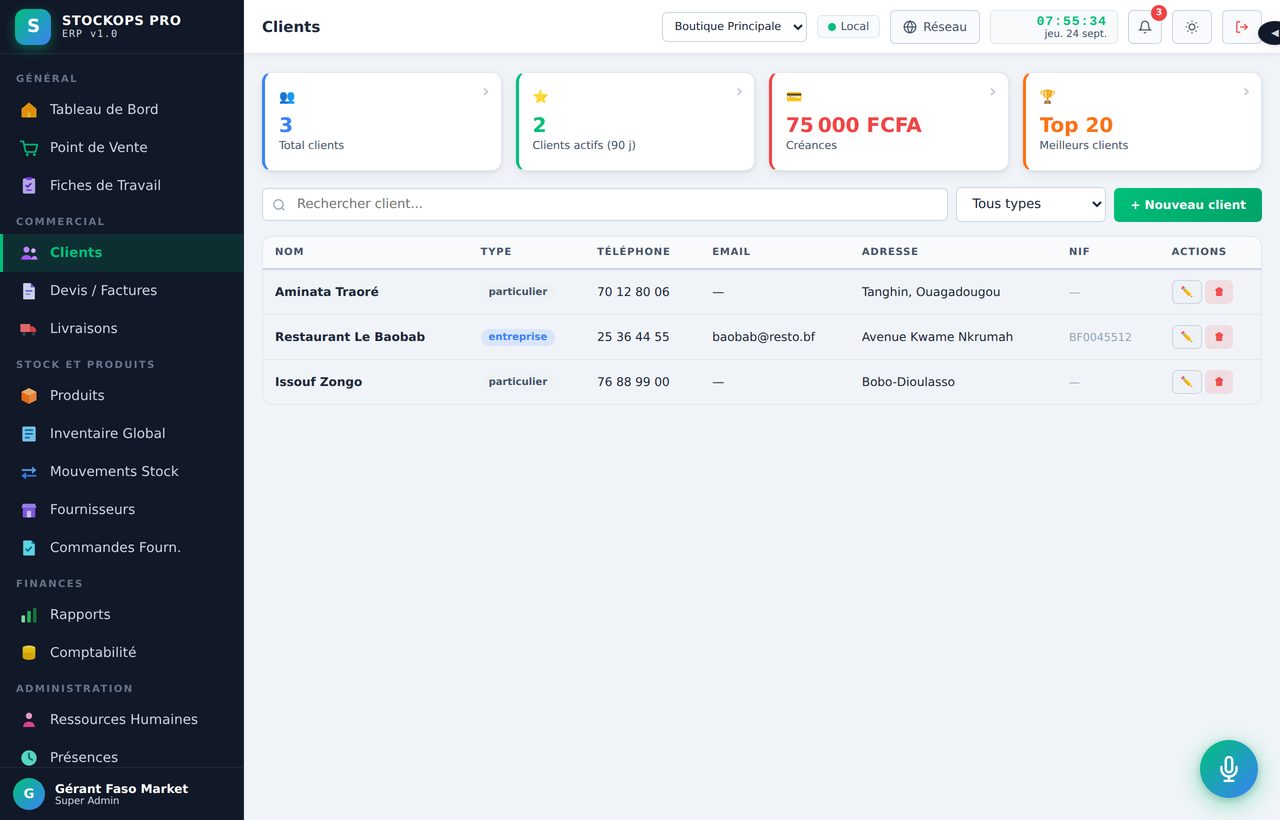Open the Boutique Principale store dropdown
Screen dimensions: 1280x820
click(x=734, y=27)
